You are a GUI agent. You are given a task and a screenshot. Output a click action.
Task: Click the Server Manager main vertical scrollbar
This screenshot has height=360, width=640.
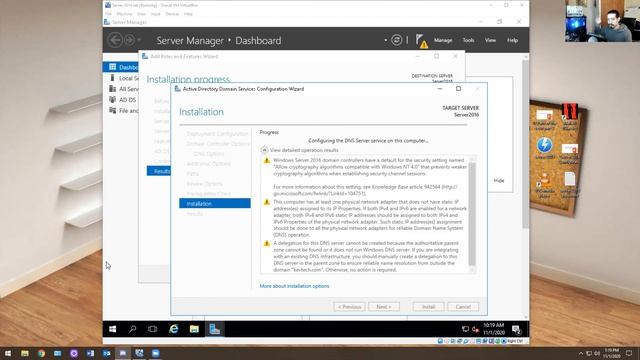coord(526,143)
